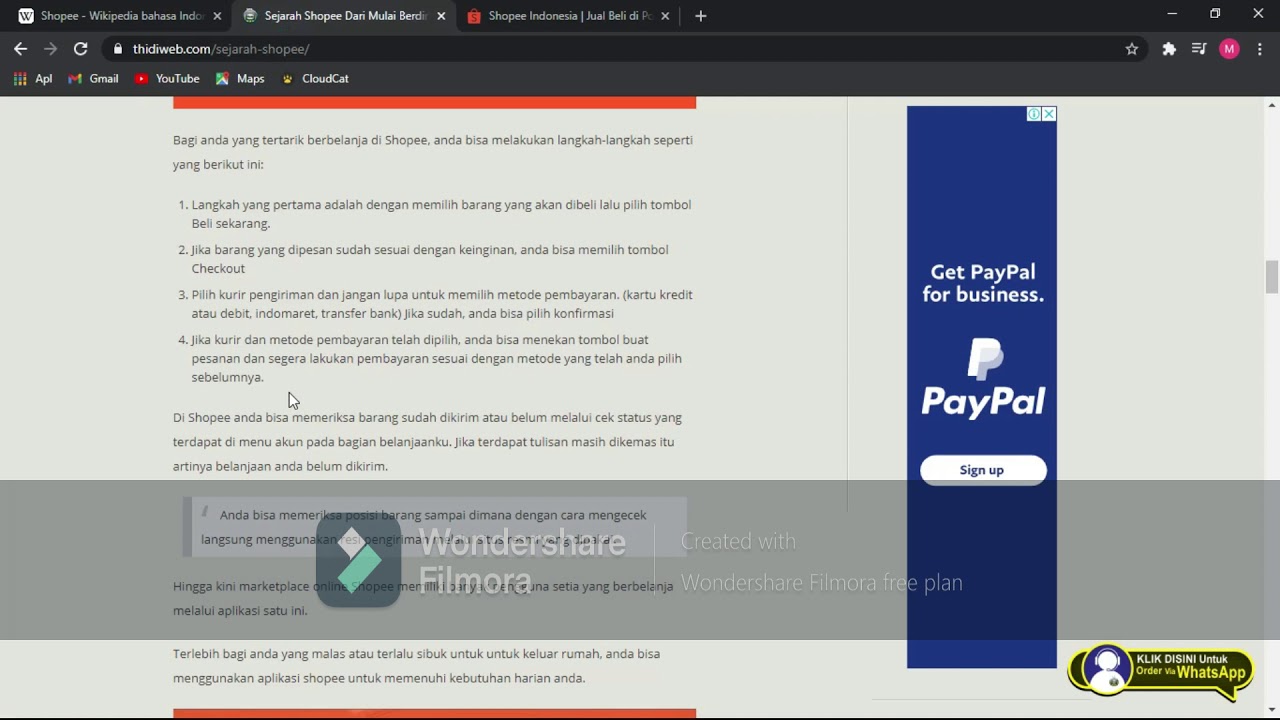
Task: Click the page vertical scrollbar thumb
Action: [1272, 276]
